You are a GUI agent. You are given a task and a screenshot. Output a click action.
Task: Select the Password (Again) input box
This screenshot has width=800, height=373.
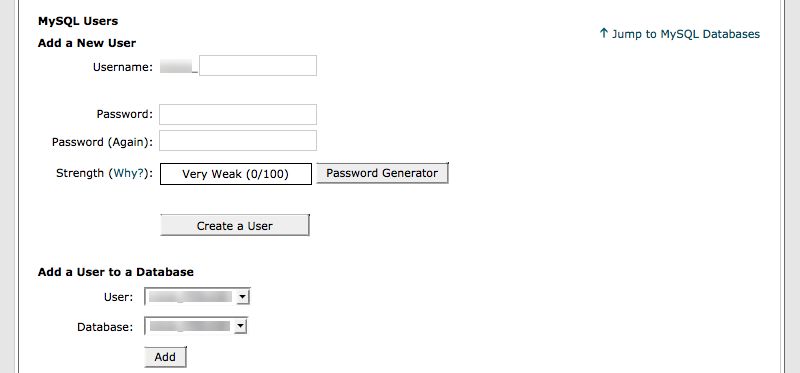click(x=238, y=141)
